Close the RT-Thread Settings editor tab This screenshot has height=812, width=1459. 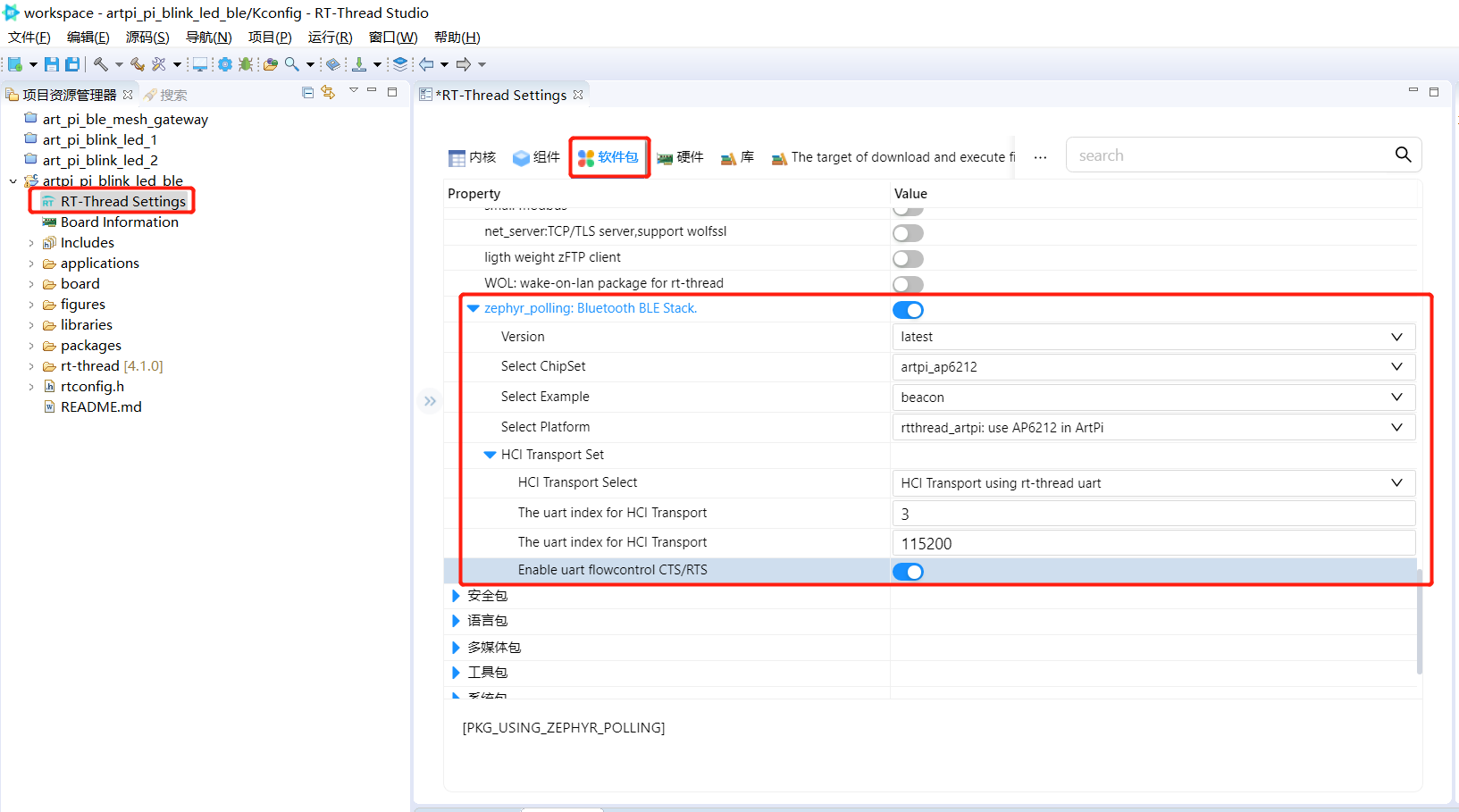(x=578, y=95)
